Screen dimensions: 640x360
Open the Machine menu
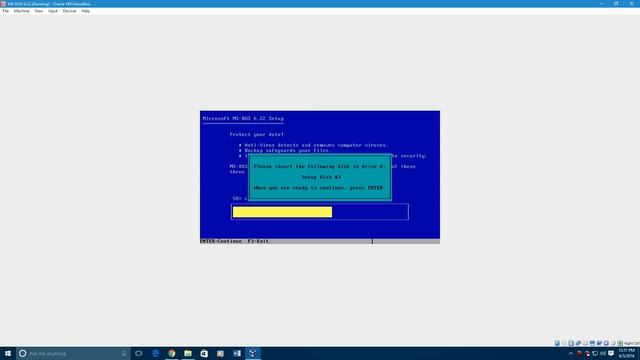pyautogui.click(x=21, y=11)
